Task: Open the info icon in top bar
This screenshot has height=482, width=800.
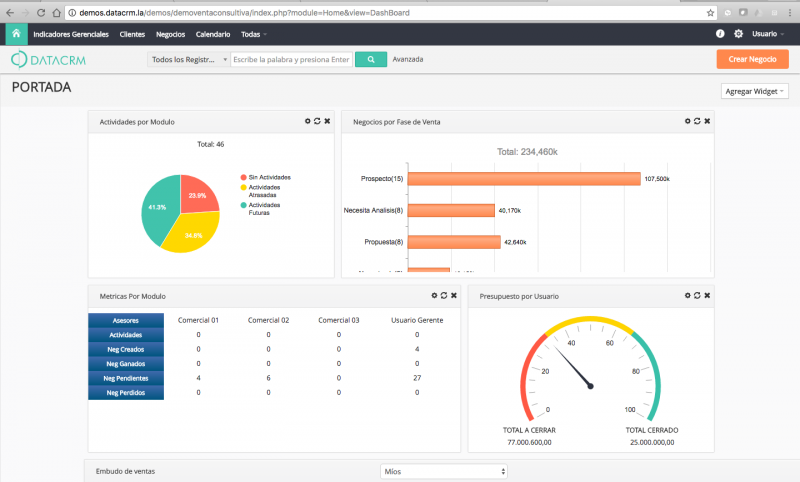Action: [720, 34]
